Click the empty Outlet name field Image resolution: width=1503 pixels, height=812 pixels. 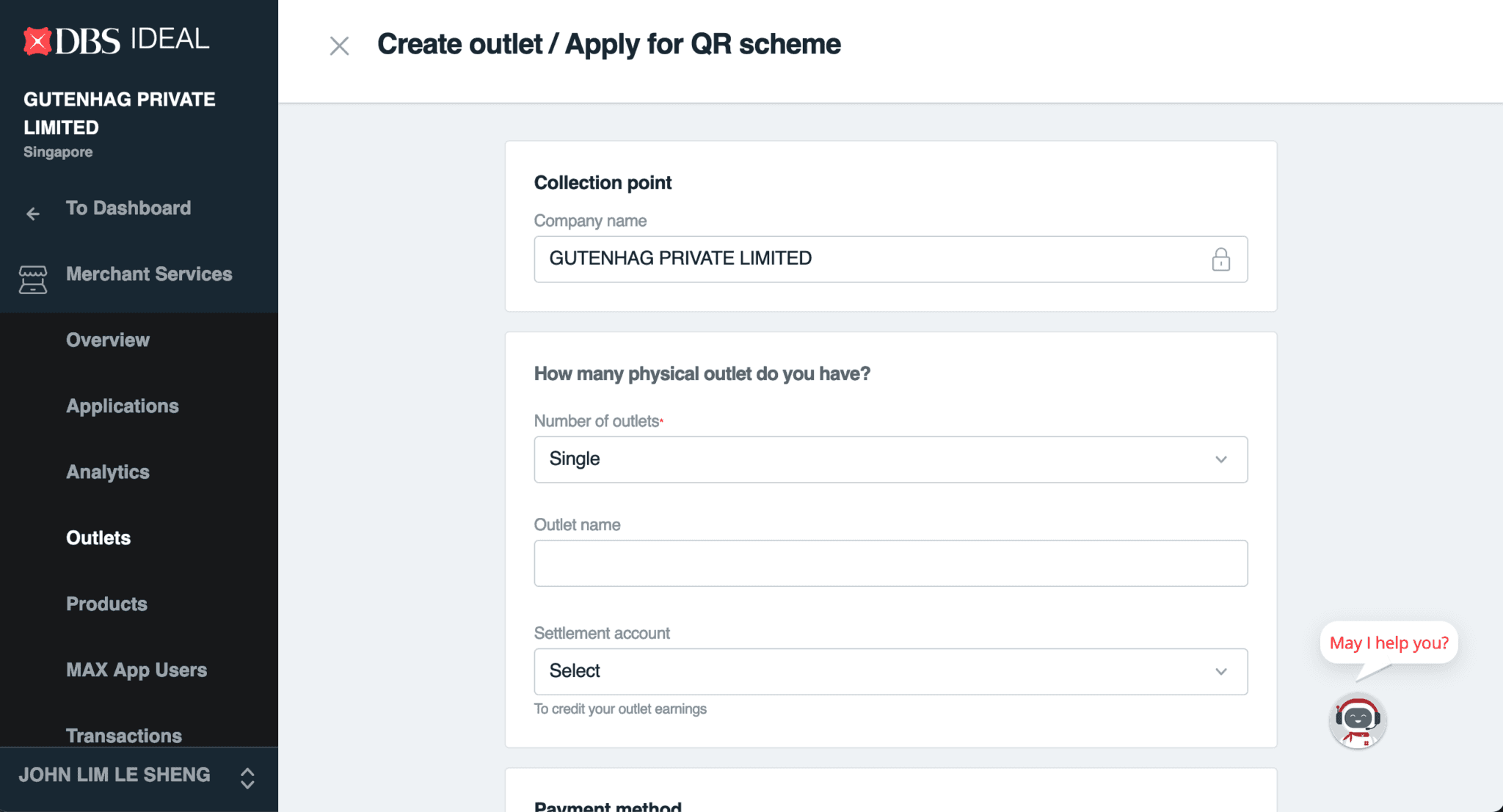click(x=890, y=563)
